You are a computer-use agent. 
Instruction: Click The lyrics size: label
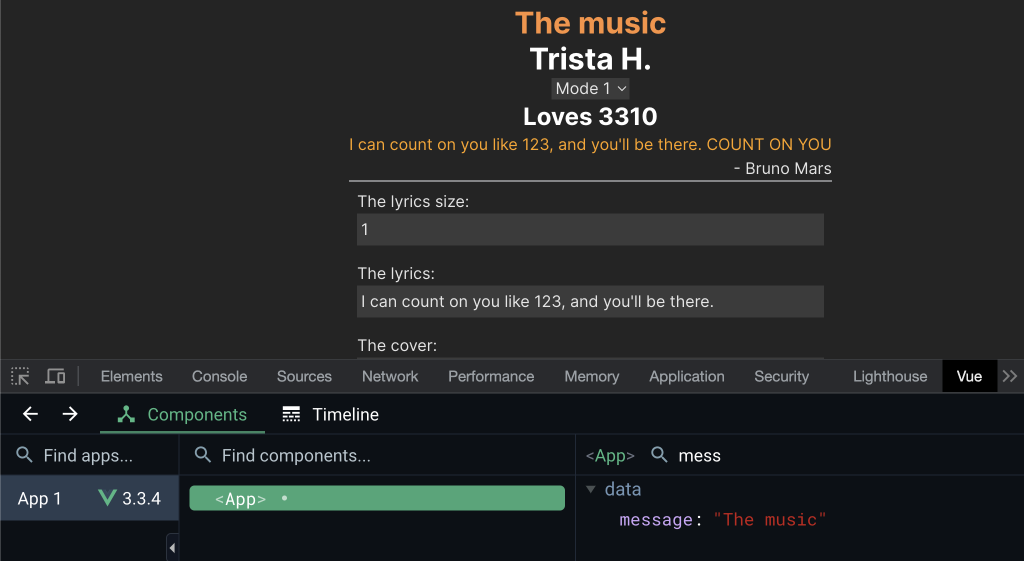[x=413, y=202]
